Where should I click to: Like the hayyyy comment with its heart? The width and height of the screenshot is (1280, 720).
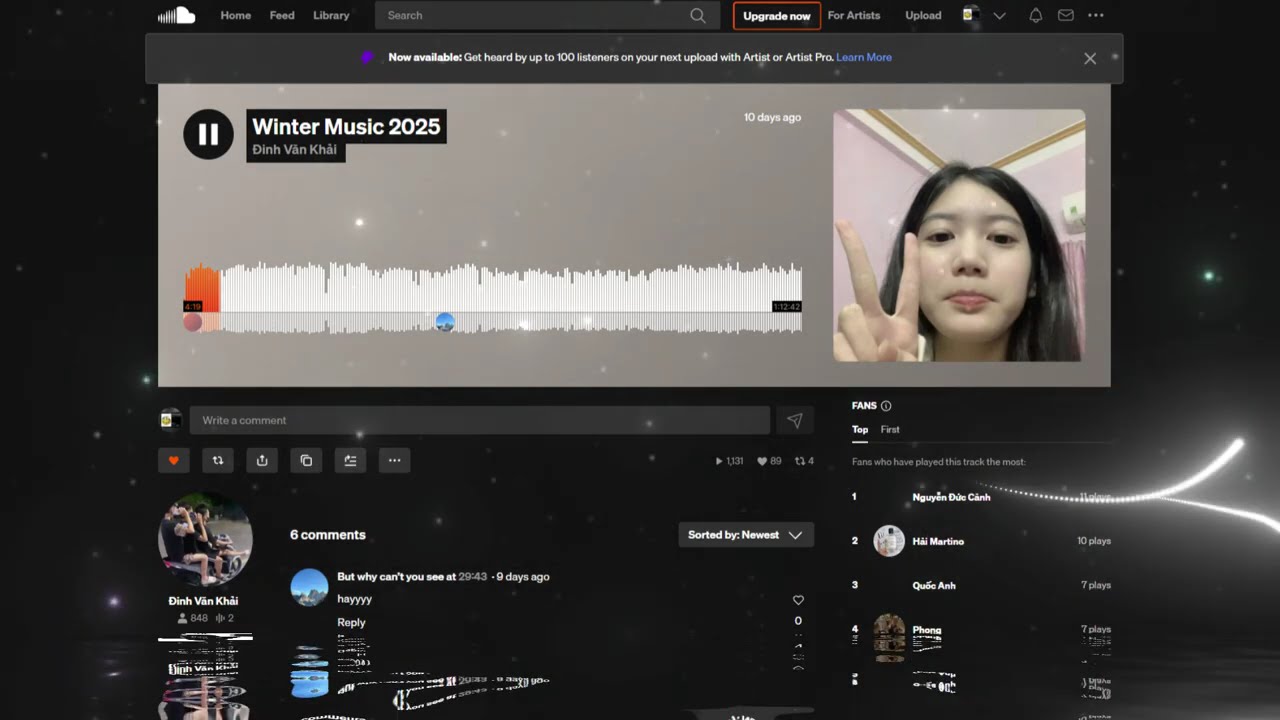click(798, 600)
